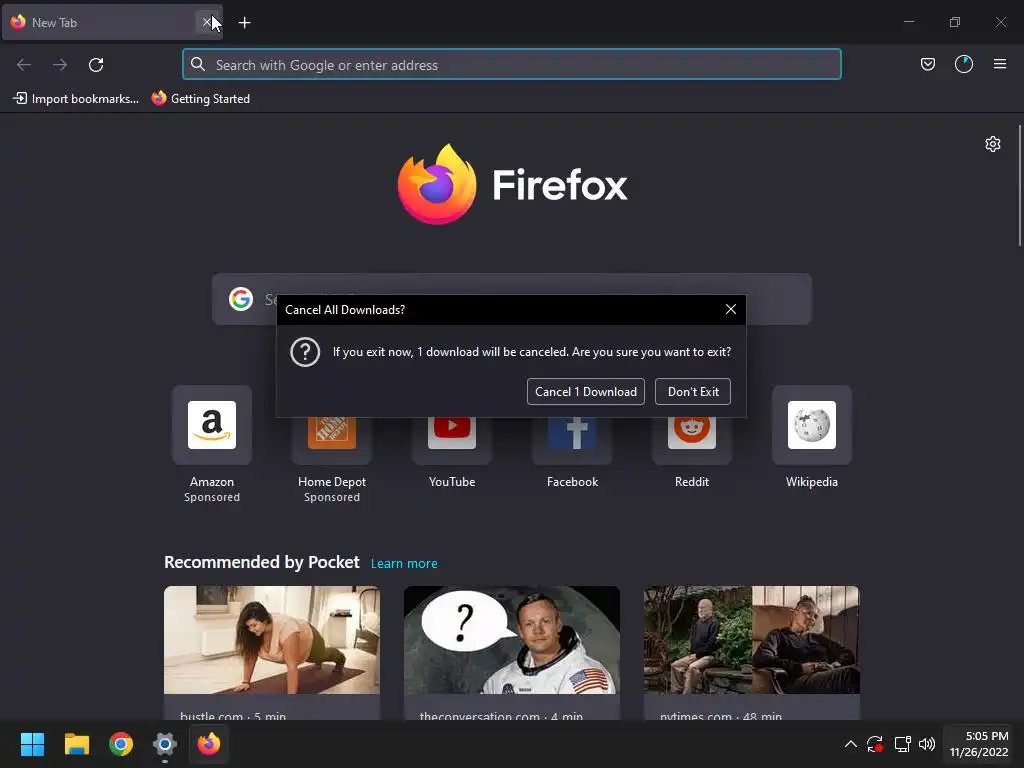Image resolution: width=1024 pixels, height=768 pixels.
Task: Choose Don't Exit in the dialog
Action: (692, 392)
